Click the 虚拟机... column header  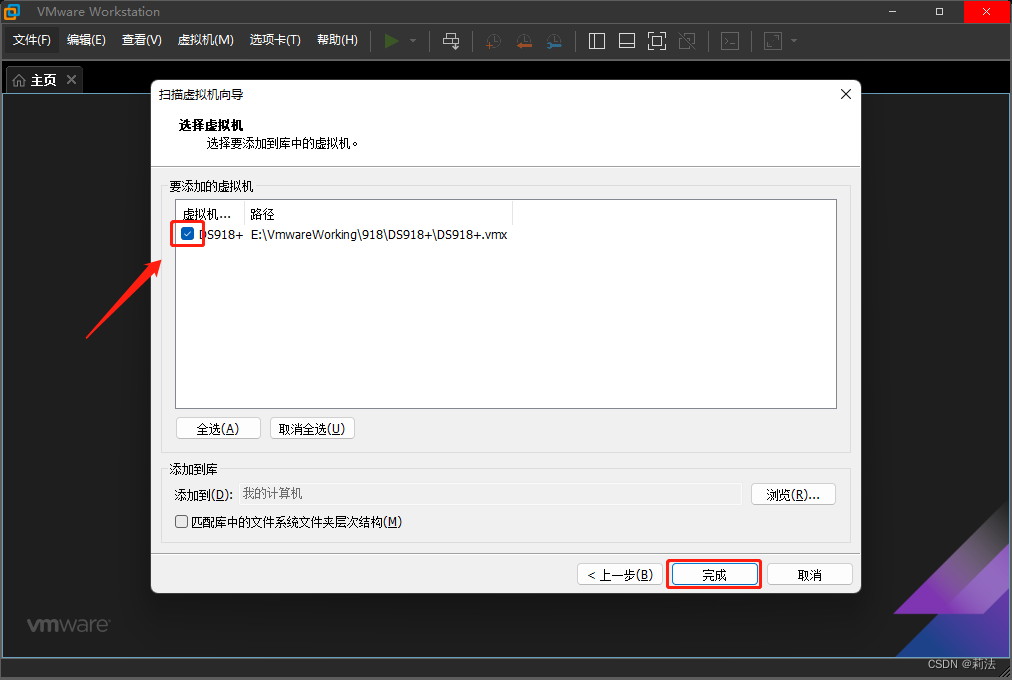[210, 214]
